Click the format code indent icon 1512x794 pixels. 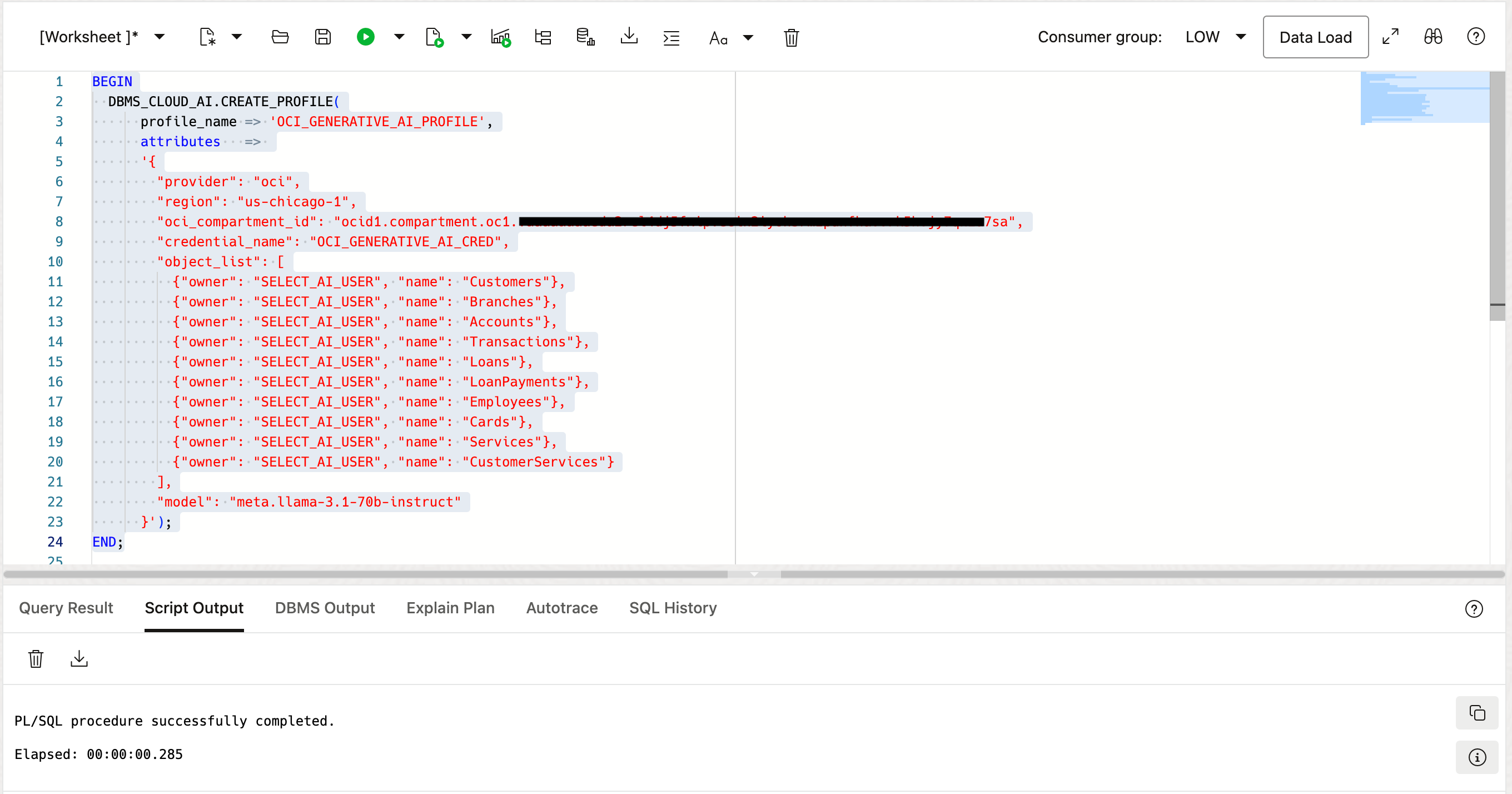point(671,38)
